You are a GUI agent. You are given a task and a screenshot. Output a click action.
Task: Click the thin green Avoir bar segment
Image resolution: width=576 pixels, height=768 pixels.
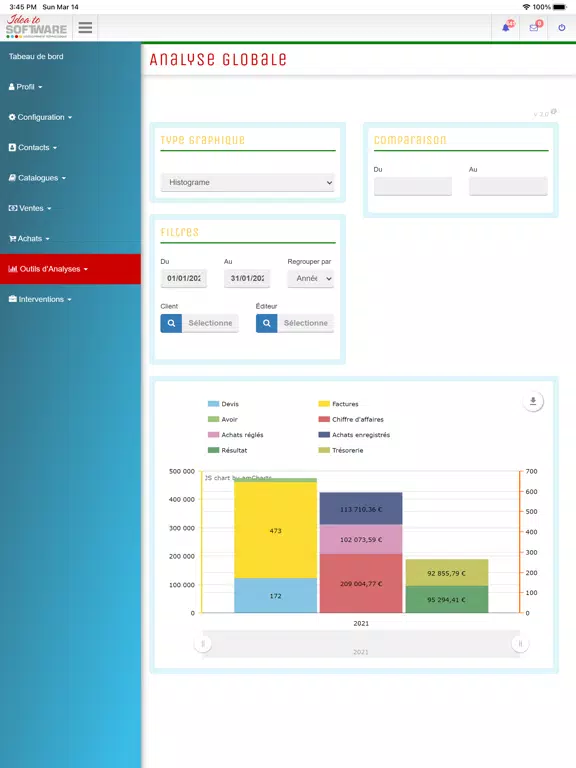click(276, 480)
